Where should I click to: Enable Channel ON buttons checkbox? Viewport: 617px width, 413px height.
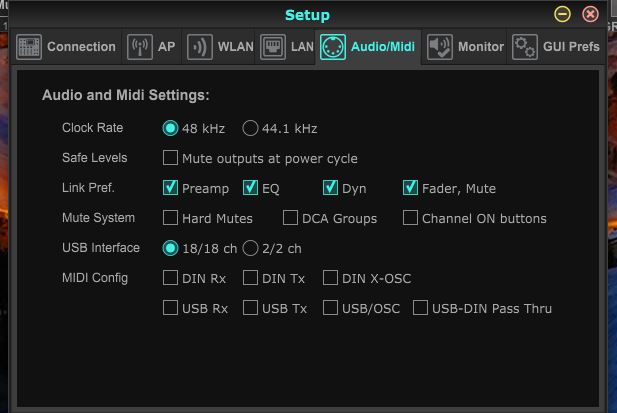pos(410,218)
